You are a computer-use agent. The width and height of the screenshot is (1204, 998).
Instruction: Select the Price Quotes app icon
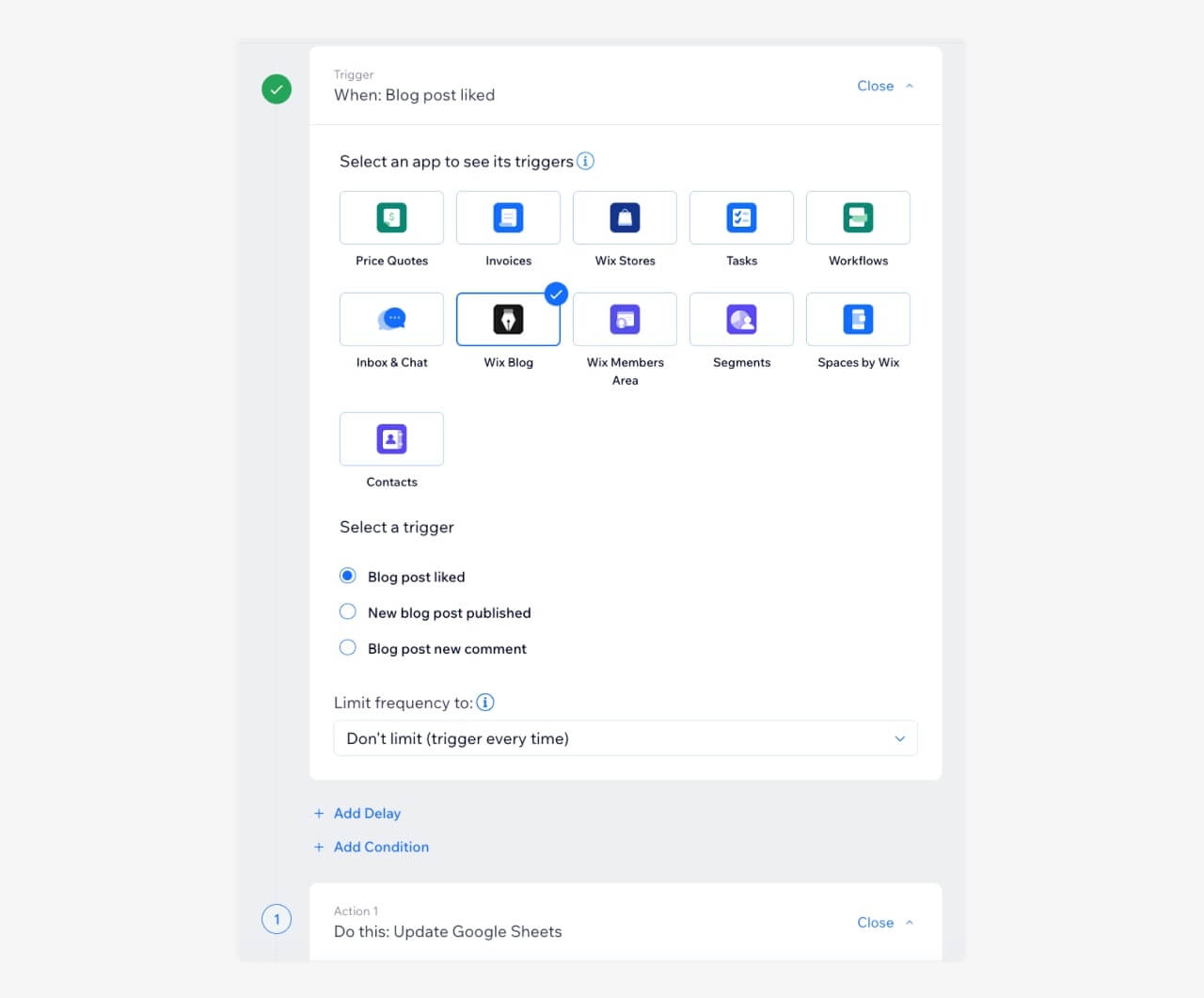coord(391,217)
